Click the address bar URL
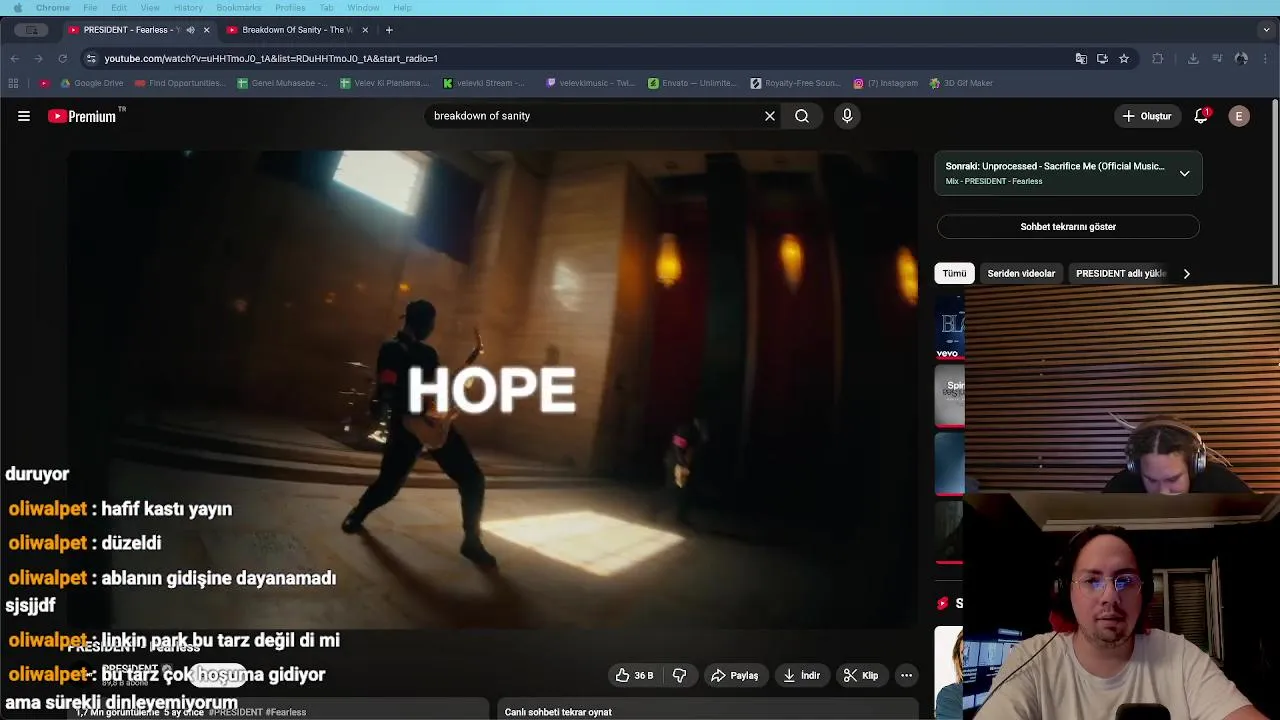Image resolution: width=1280 pixels, height=720 pixels. pos(271,59)
